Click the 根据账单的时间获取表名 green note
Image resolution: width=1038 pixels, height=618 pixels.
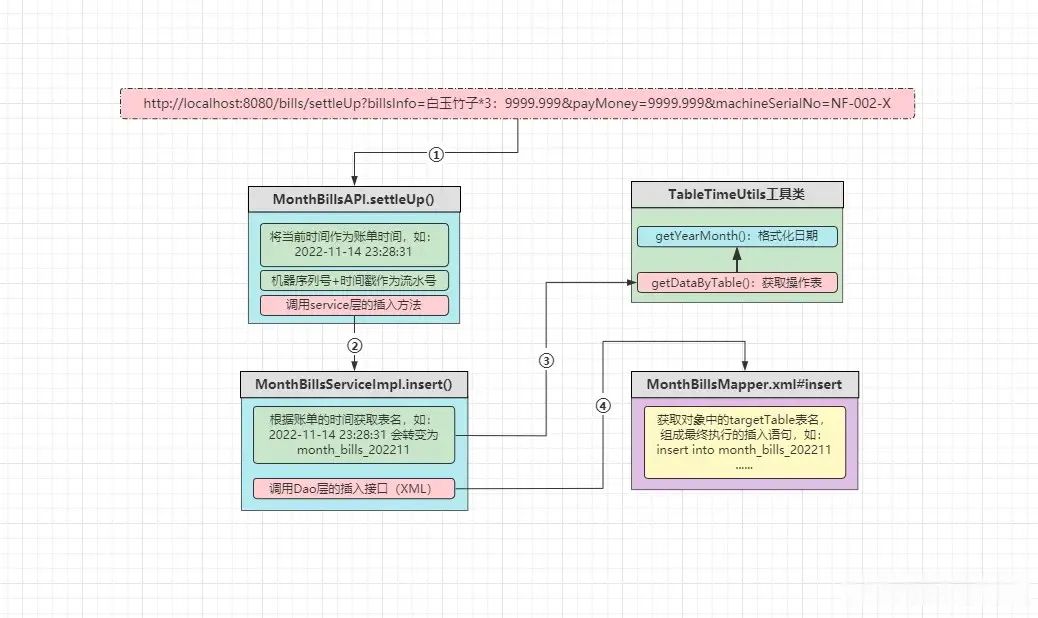pyautogui.click(x=354, y=435)
